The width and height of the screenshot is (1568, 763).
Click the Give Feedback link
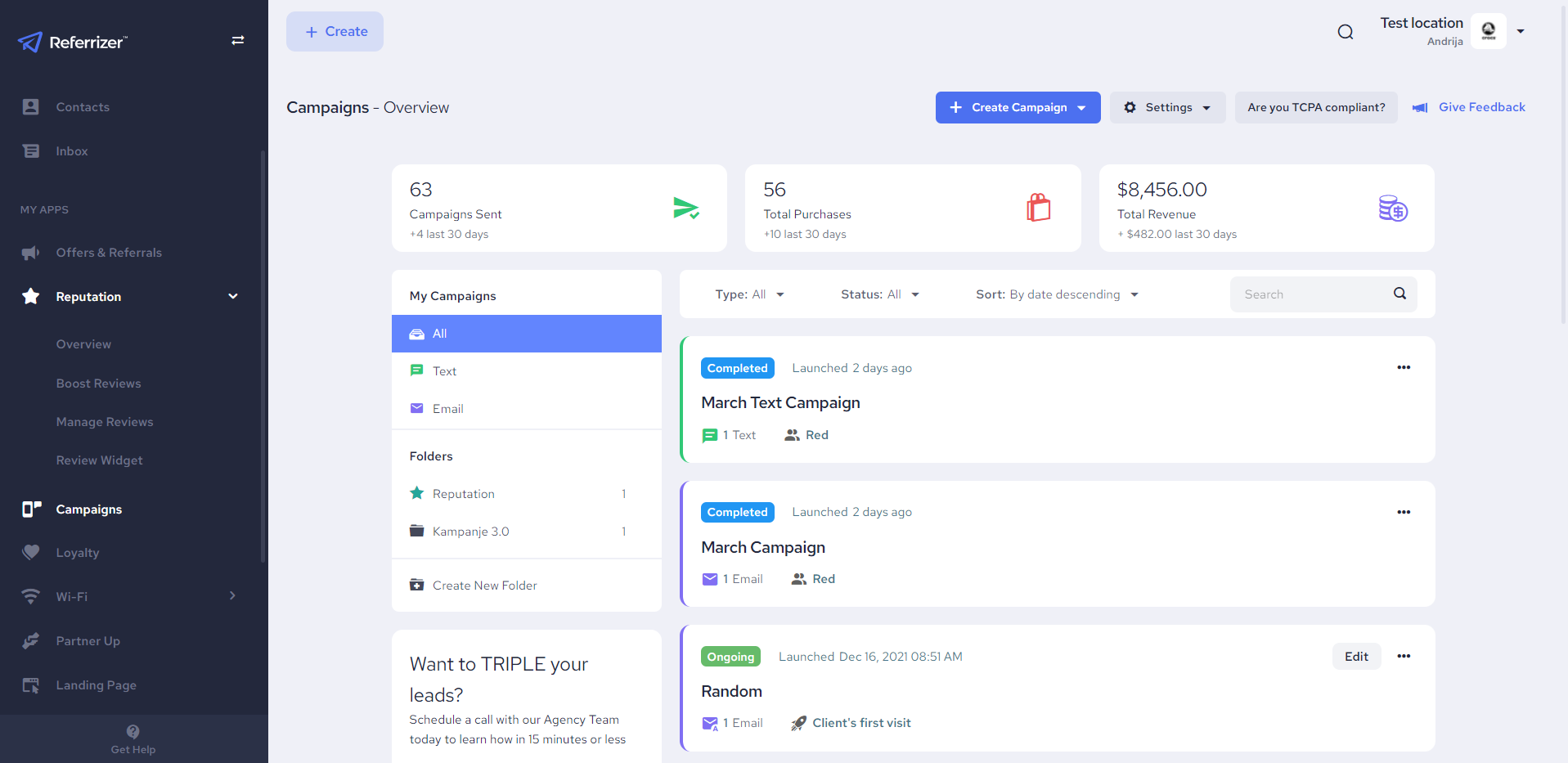[1481, 107]
